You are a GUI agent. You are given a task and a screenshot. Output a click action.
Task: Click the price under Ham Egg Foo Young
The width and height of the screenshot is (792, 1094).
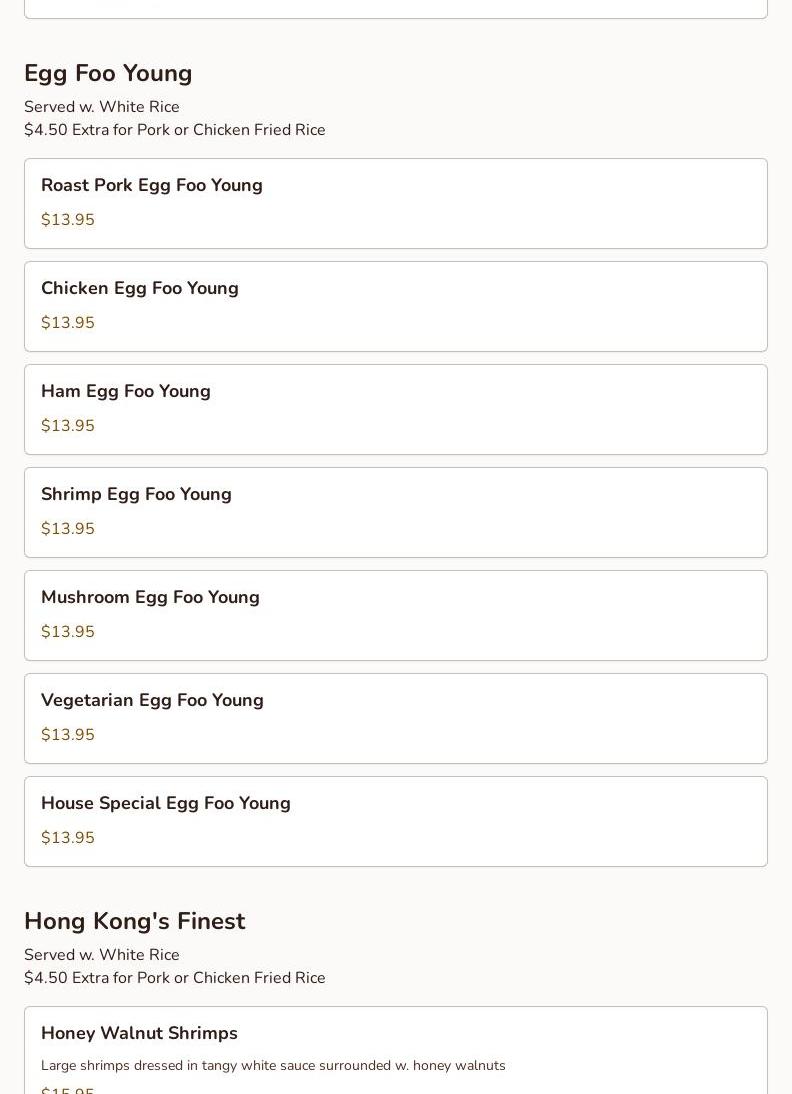pos(68,426)
